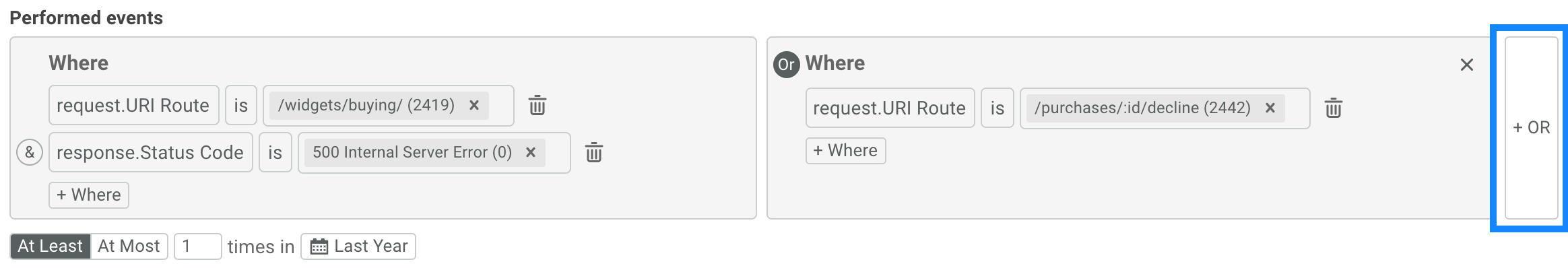The height and width of the screenshot is (268, 1568).
Task: Delete the /widgets/buying/ route condition with its trash icon
Action: [537, 106]
